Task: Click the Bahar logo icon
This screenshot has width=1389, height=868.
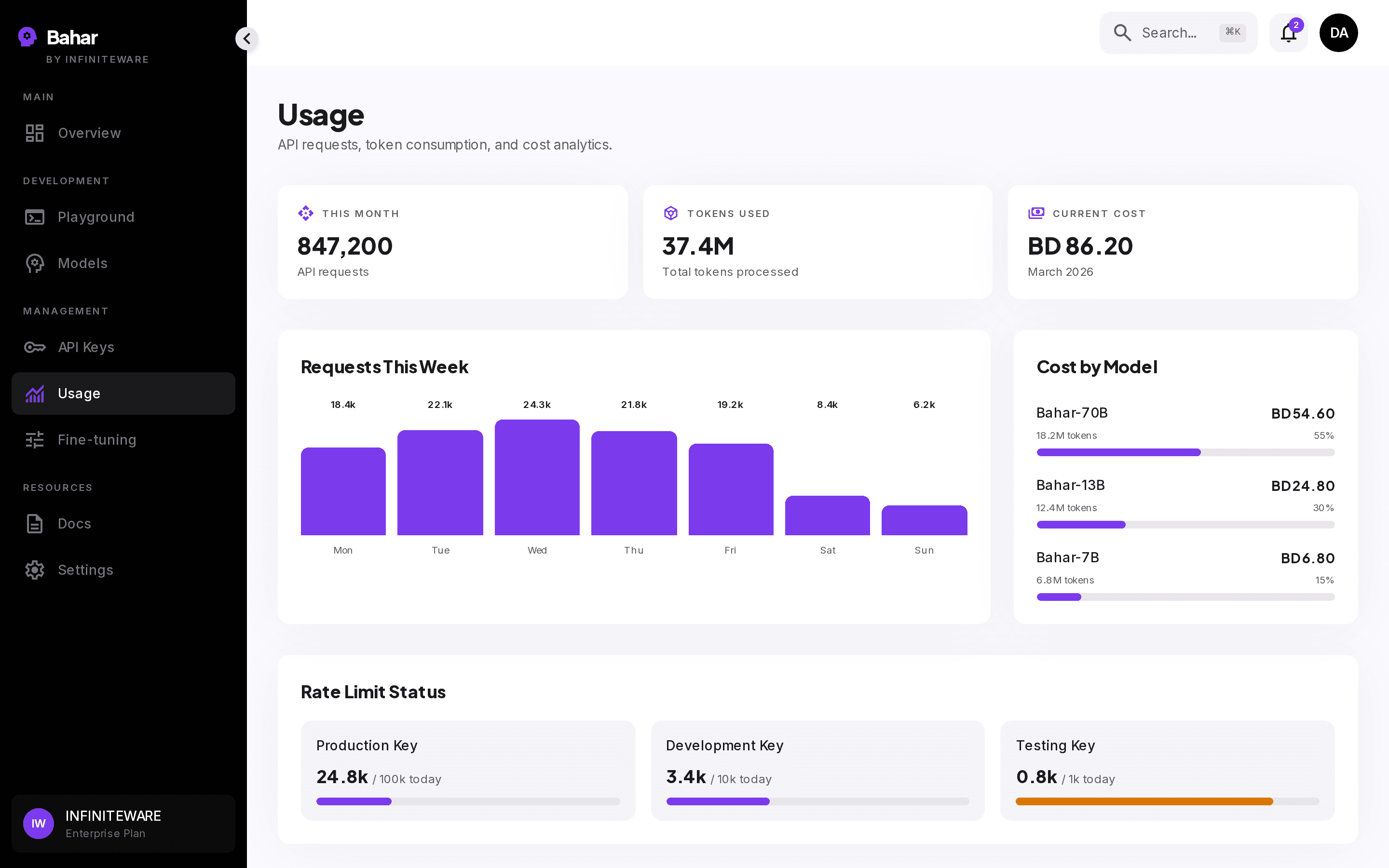Action: pos(27,37)
